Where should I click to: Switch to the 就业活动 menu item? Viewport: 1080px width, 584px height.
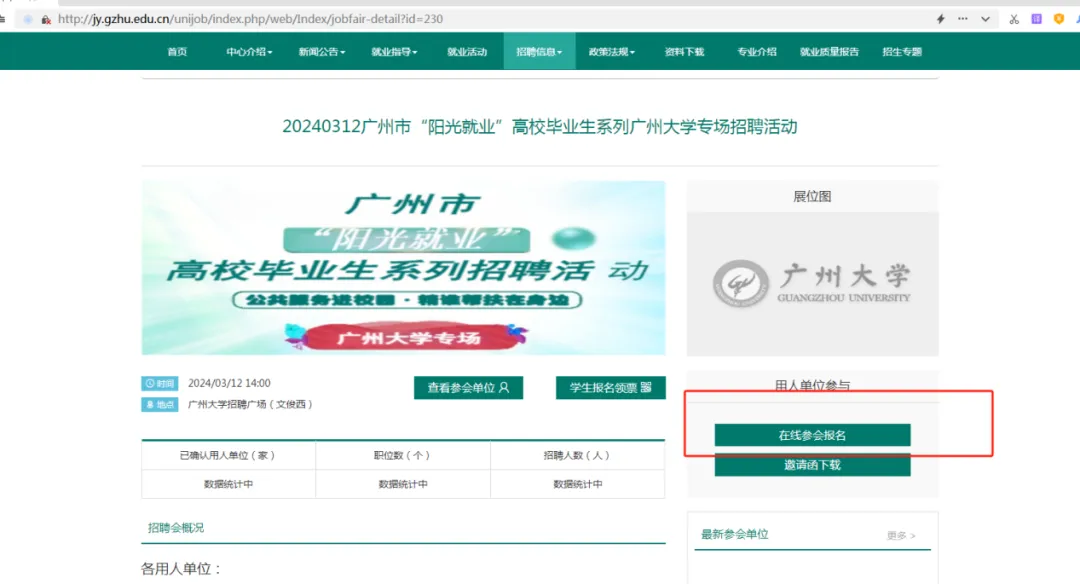[468, 51]
